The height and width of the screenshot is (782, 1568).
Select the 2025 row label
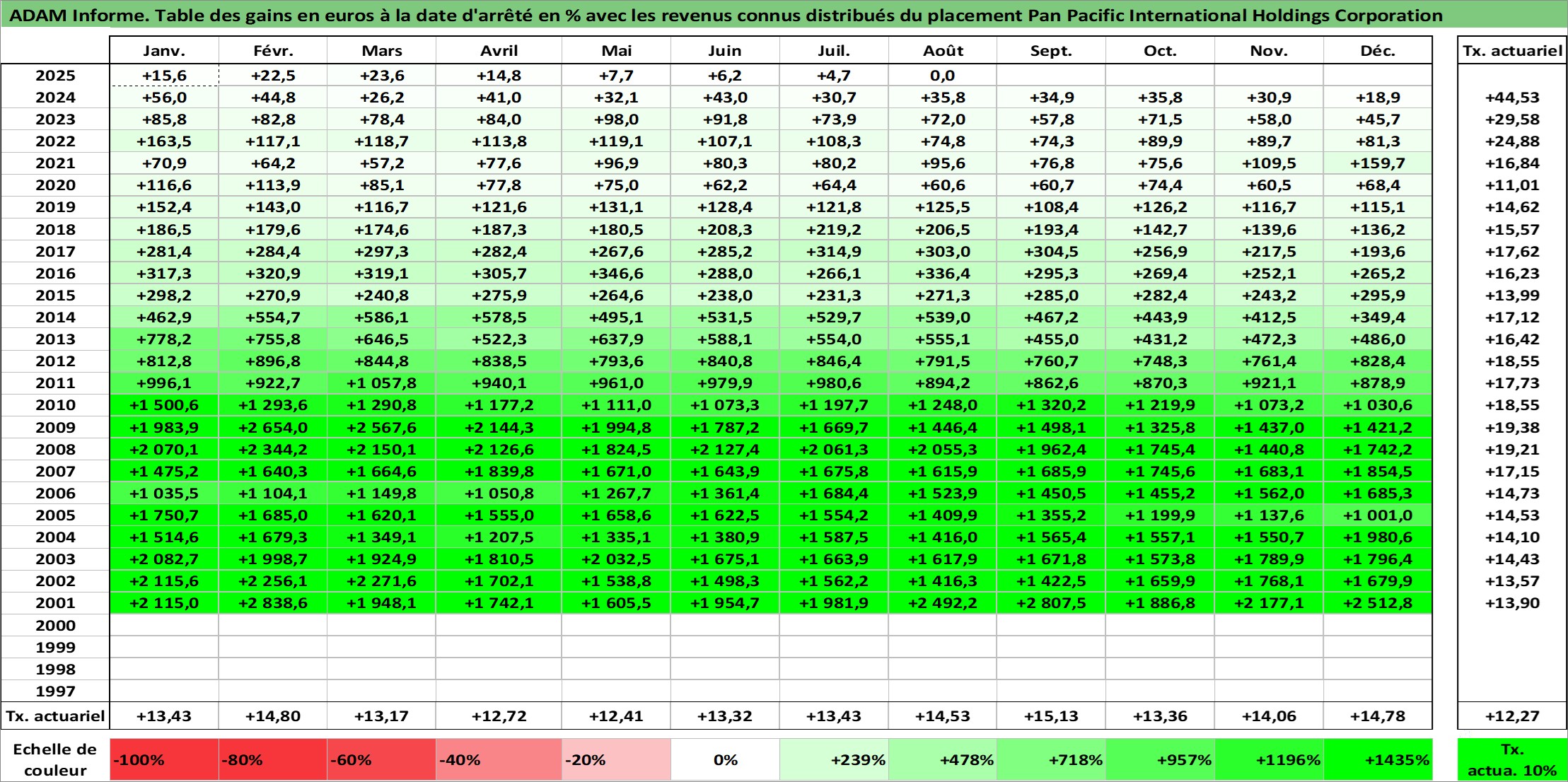click(55, 76)
